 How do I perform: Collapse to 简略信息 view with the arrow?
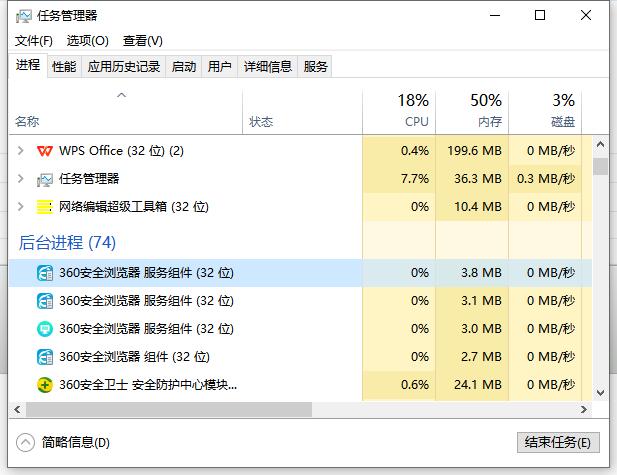[x=26, y=442]
